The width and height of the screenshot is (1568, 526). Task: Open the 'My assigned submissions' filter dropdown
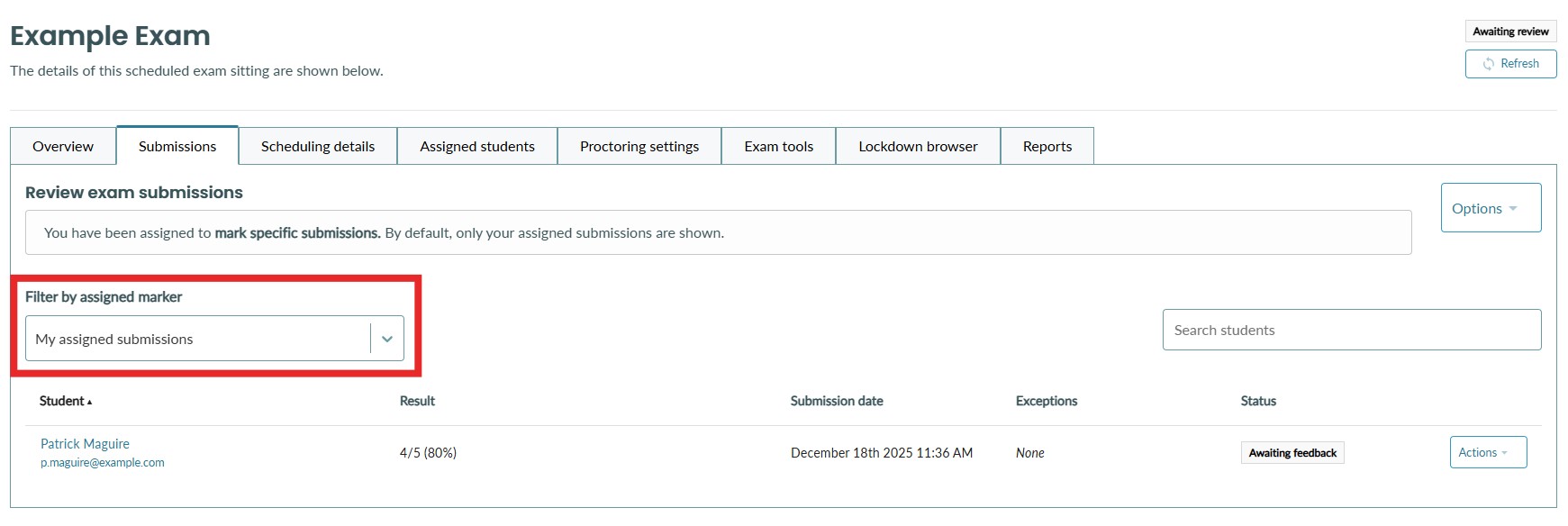198,339
